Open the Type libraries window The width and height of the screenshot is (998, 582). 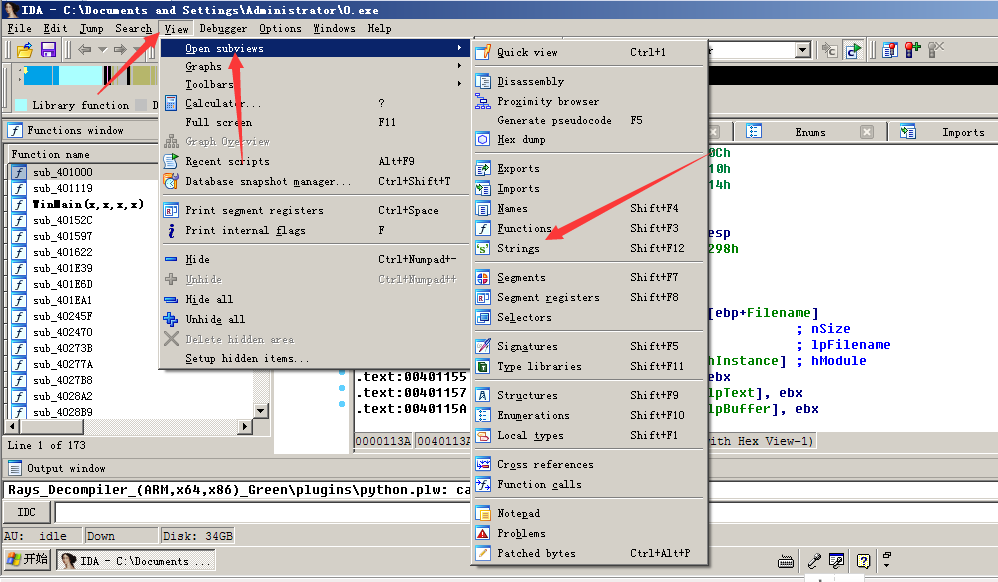pyautogui.click(x=589, y=366)
